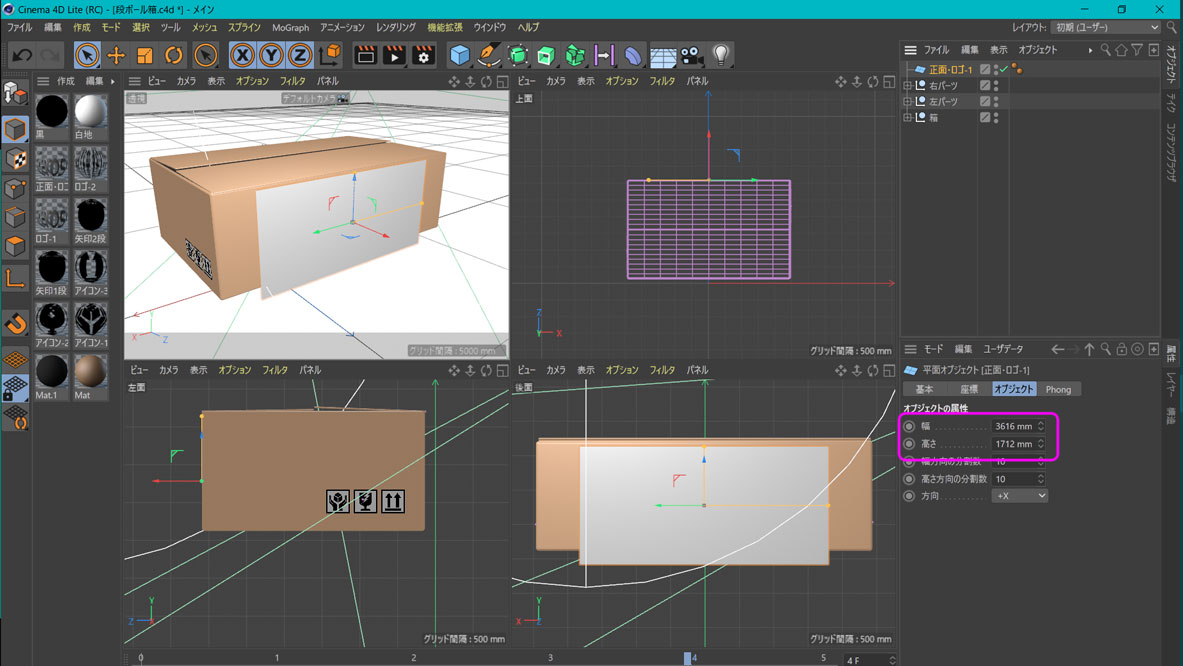This screenshot has height=666, width=1183.
Task: Expand the 右パーツ tree item
Action: (x=908, y=86)
